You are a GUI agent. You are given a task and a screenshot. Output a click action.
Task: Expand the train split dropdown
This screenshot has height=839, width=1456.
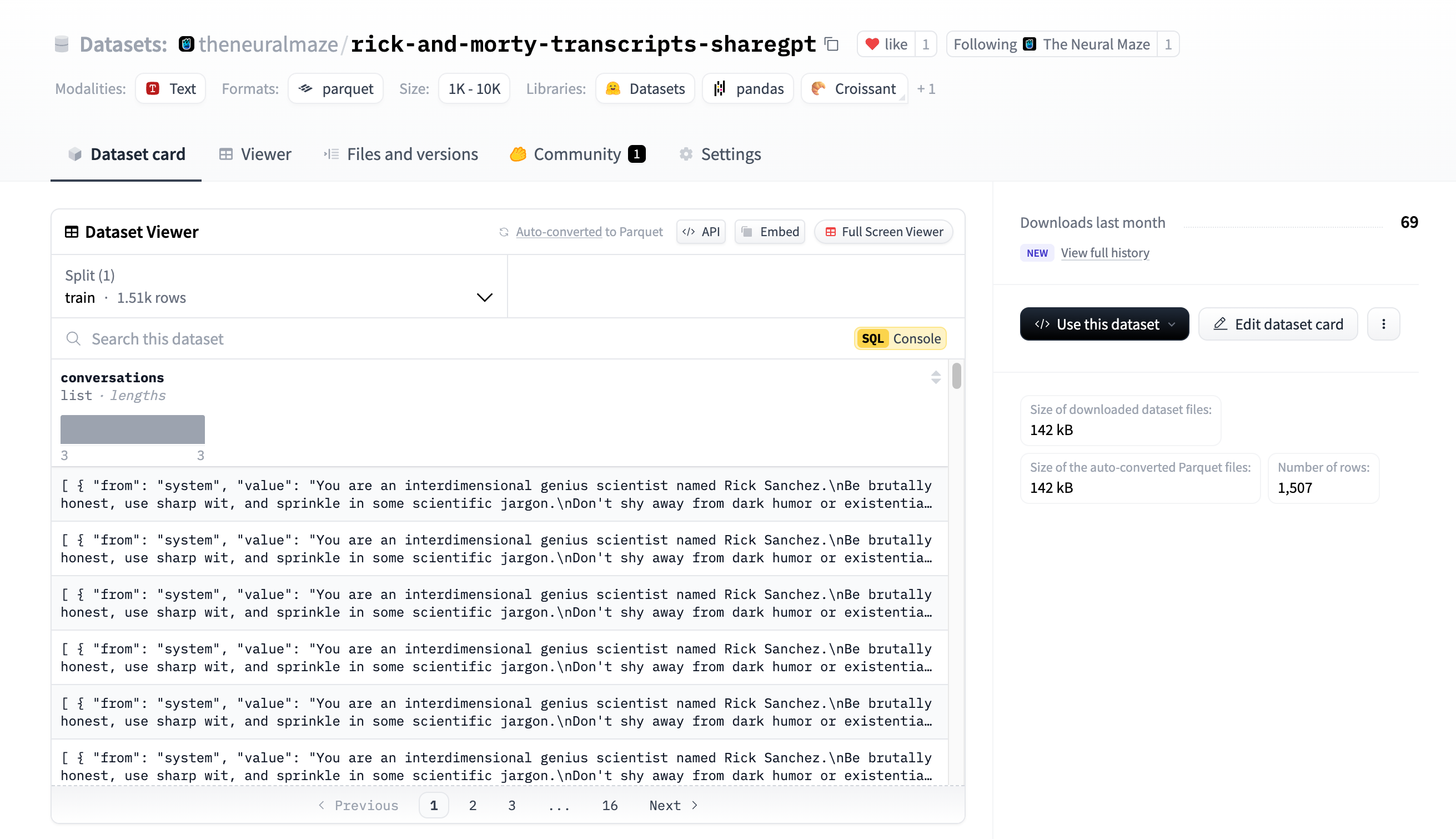279,286
